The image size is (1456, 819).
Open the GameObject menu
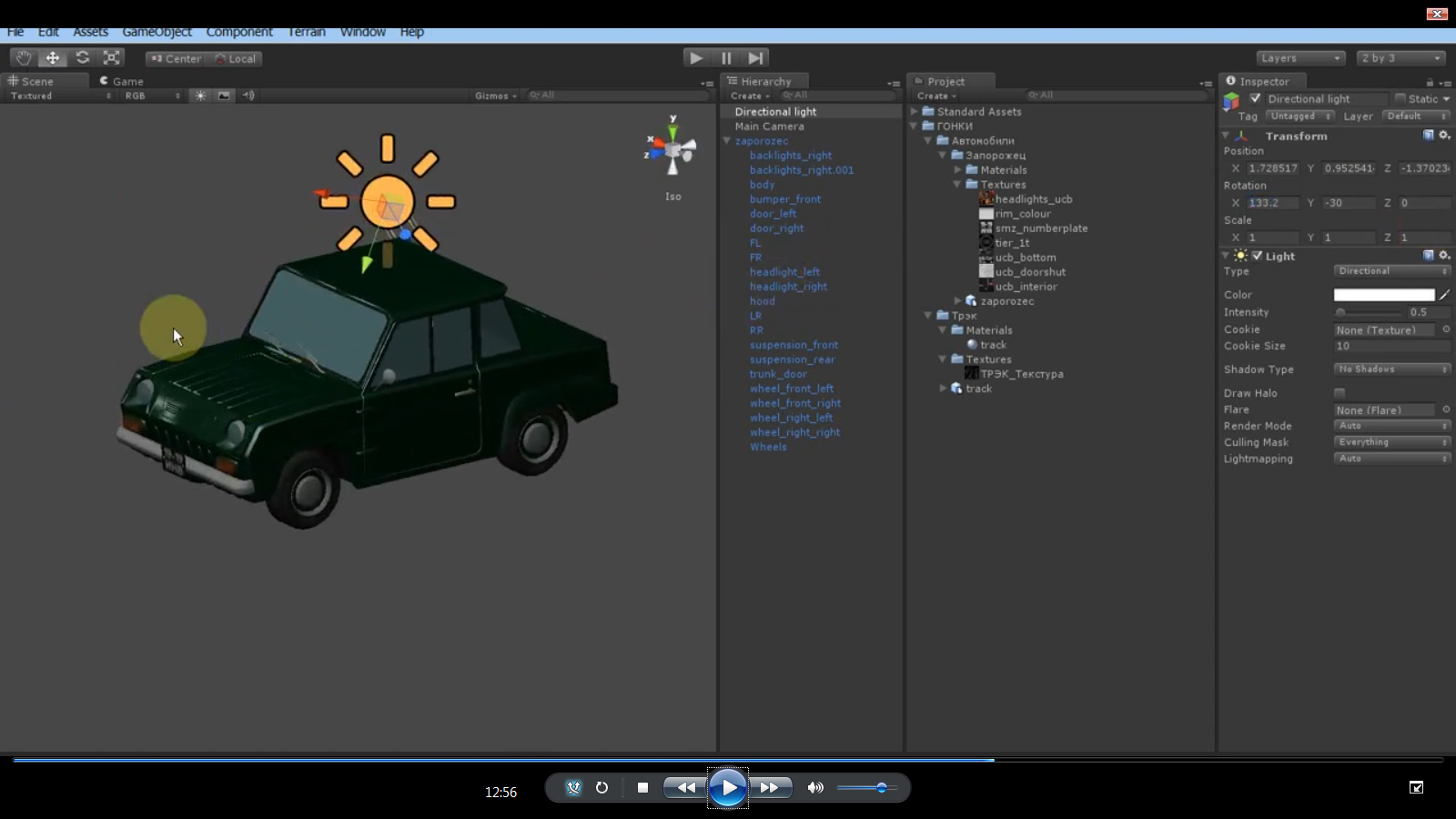pos(157,31)
